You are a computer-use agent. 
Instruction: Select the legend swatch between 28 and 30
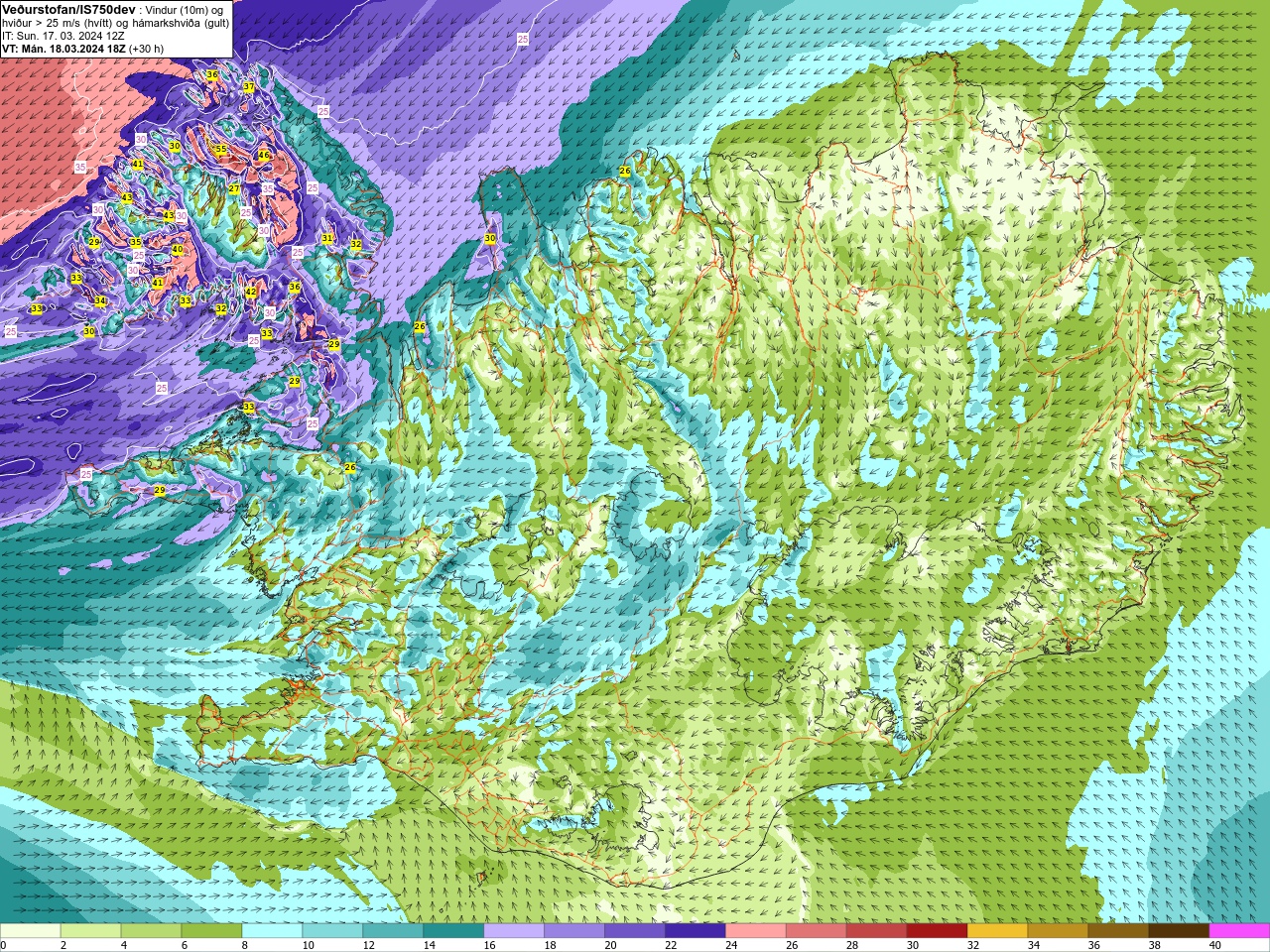coord(877,931)
